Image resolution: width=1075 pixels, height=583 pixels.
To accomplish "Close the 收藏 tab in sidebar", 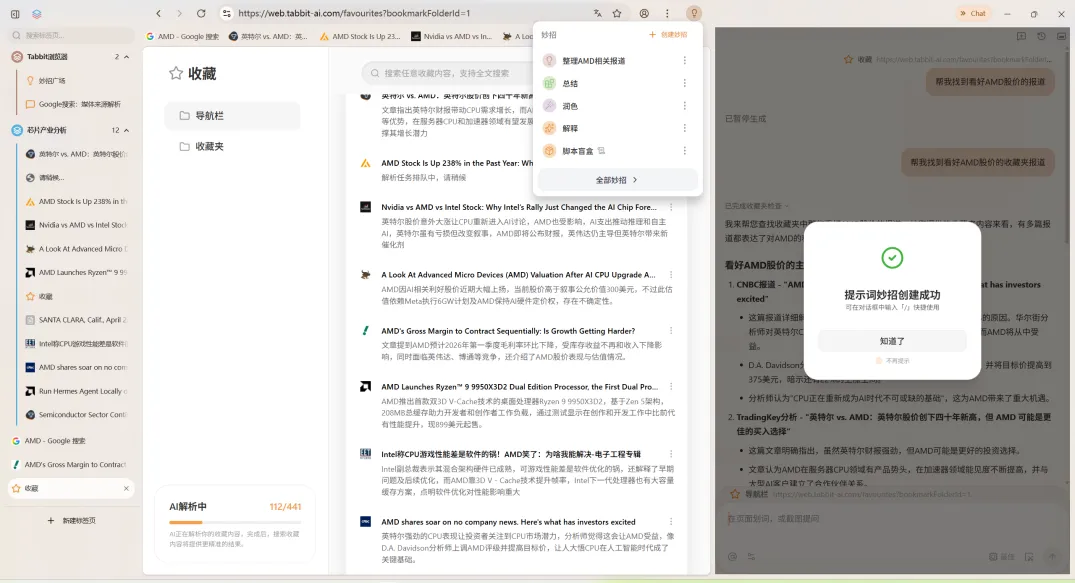I will click(126, 488).
